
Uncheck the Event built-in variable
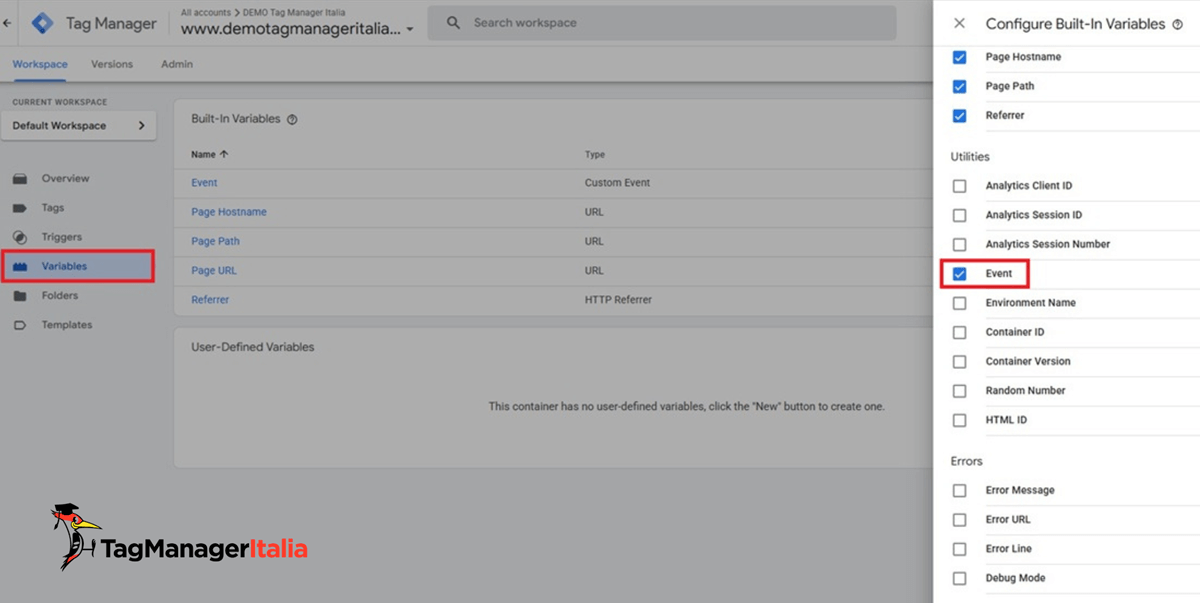pos(959,273)
